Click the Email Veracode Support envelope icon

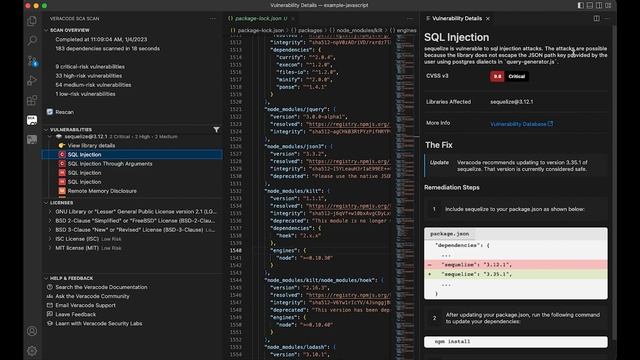pyautogui.click(x=50, y=305)
